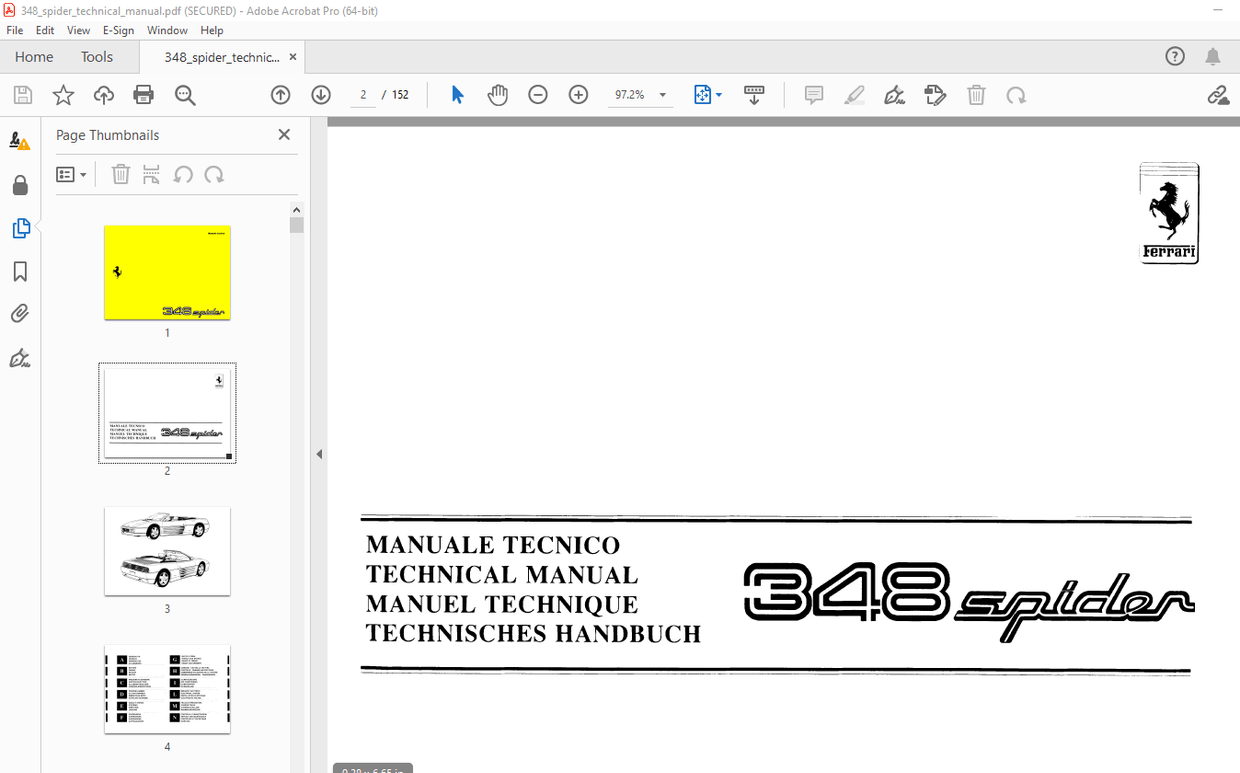
Task: Open the Fill & Sign tool
Action: [894, 94]
